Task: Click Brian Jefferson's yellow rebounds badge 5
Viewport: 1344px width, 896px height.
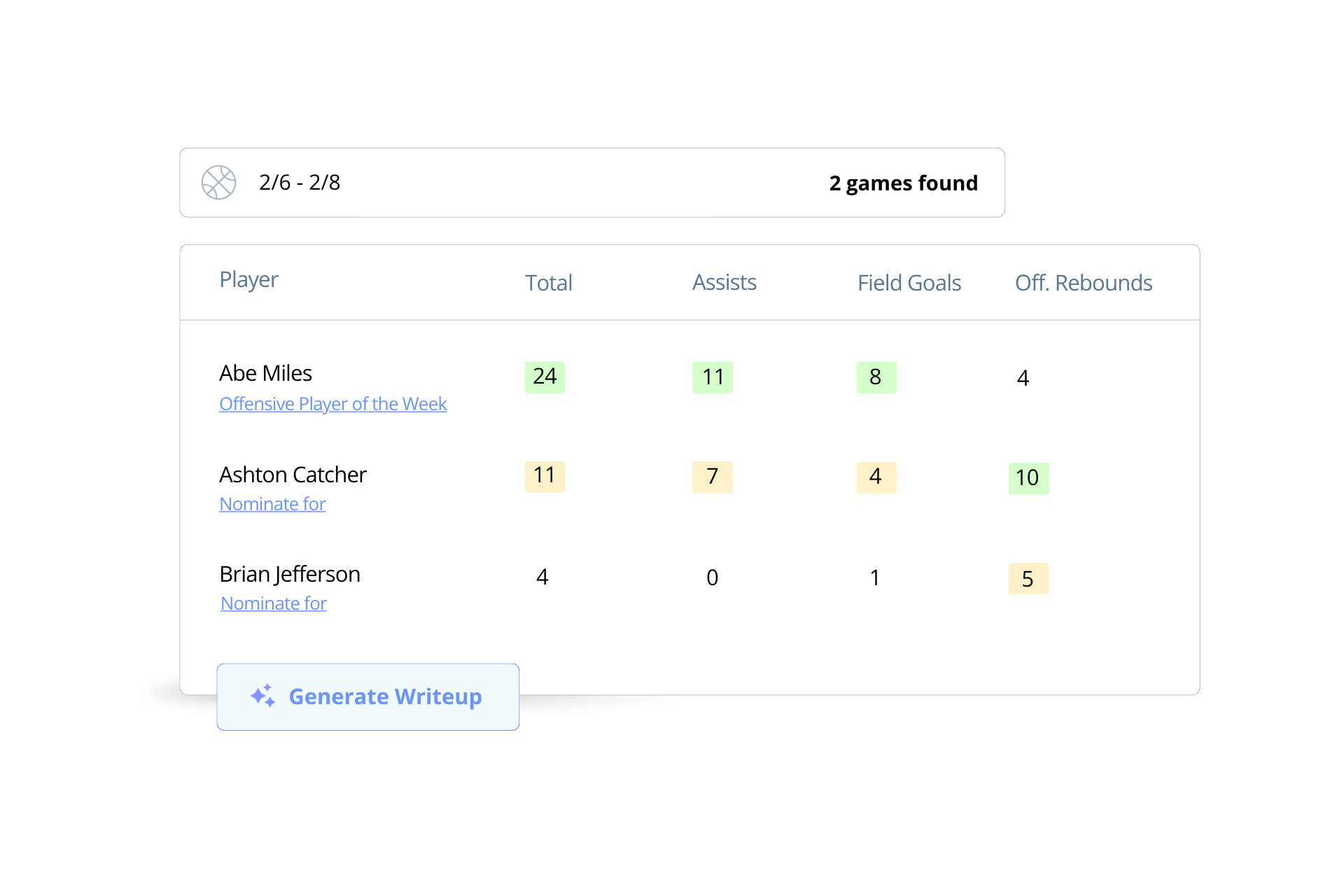Action: click(1028, 579)
